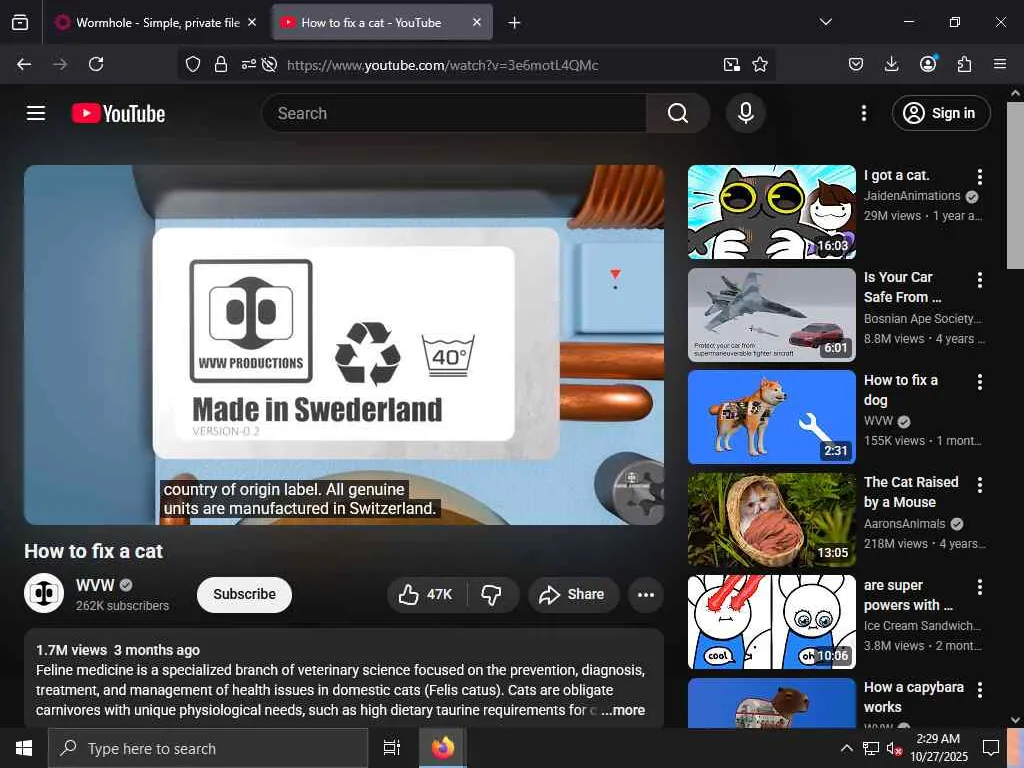Open WVW channel avatar
This screenshot has width=1024, height=768.
pos(44,593)
